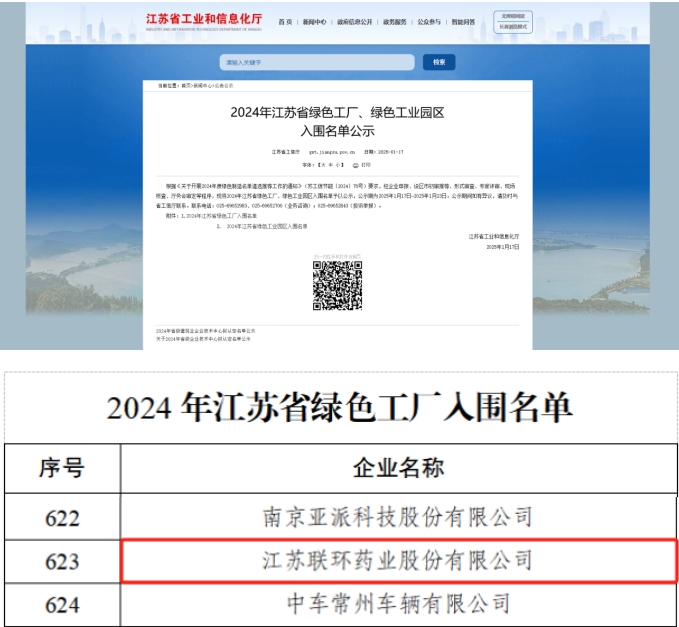Click the print icon below the title
Screen dimensions: 679x627
click(x=355, y=164)
